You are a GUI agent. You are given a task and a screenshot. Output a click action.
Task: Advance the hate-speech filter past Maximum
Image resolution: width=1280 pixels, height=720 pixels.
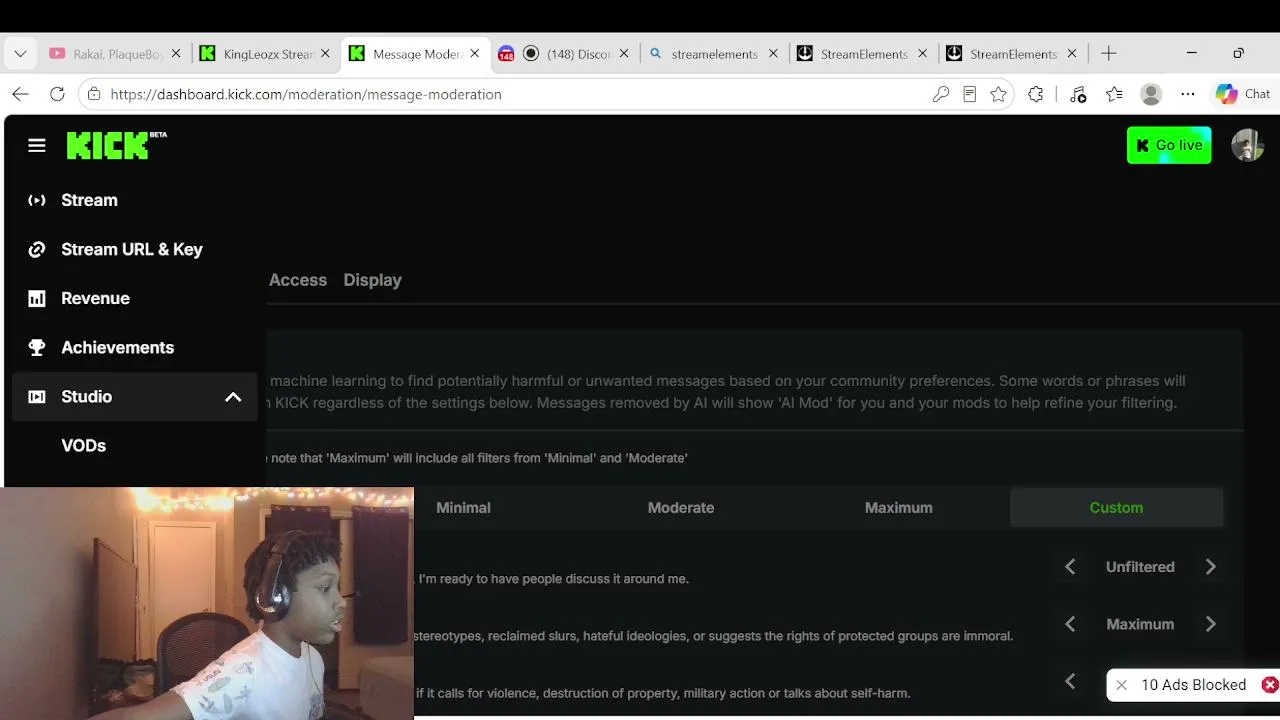coord(1210,624)
